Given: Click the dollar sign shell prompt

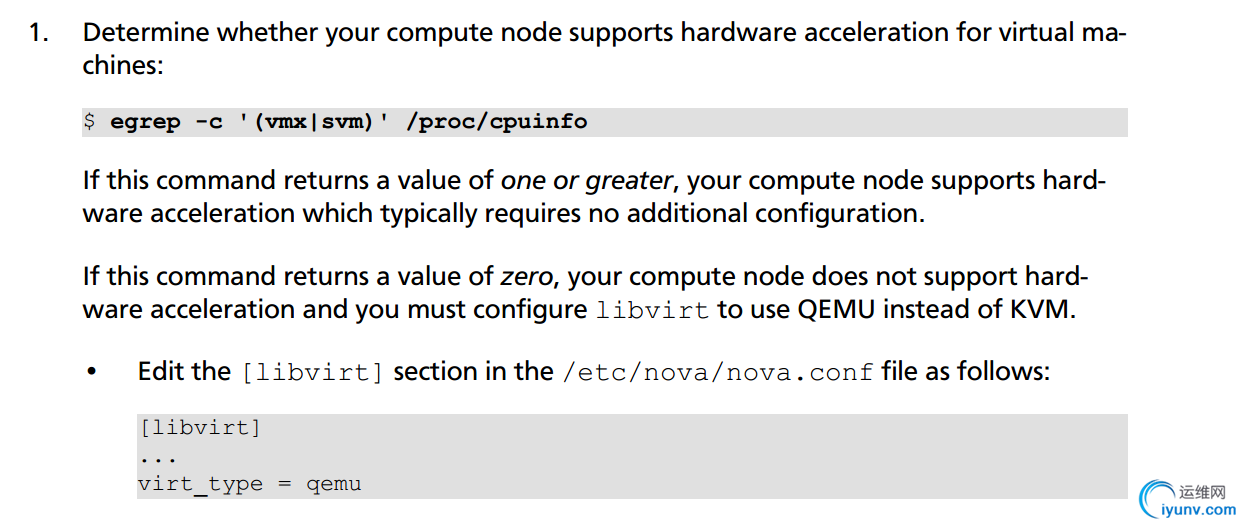Looking at the screenshot, I should point(89,122).
